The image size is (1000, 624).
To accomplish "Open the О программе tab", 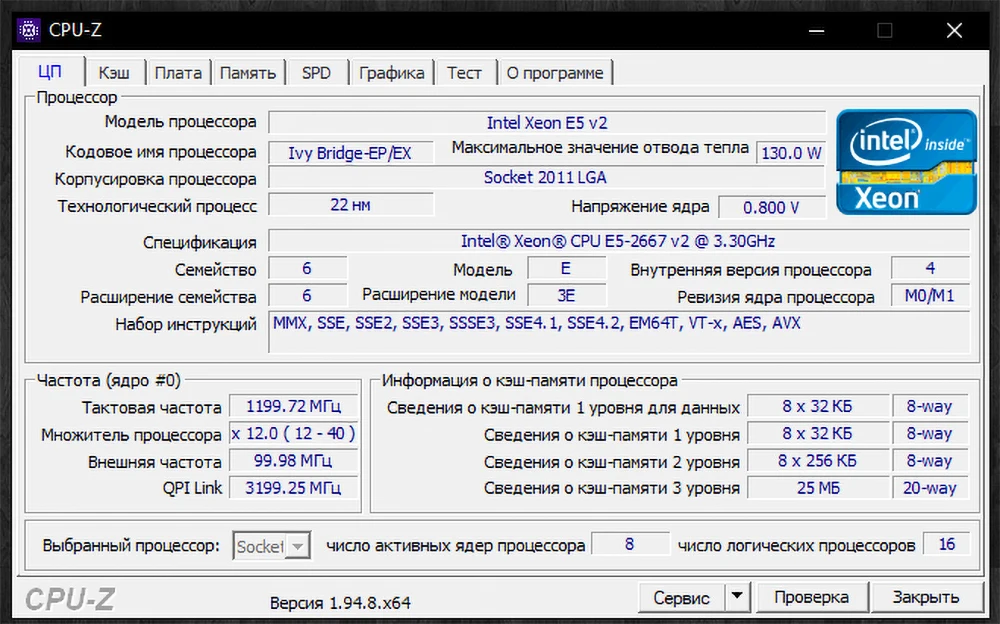I will tap(556, 72).
